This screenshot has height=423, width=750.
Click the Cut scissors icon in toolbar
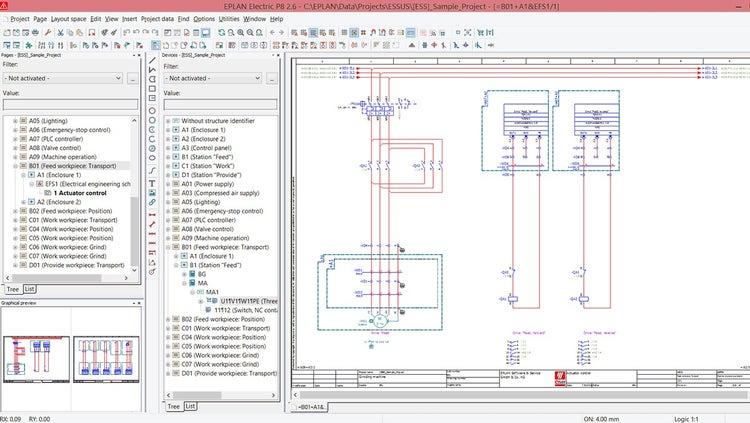click(61, 32)
